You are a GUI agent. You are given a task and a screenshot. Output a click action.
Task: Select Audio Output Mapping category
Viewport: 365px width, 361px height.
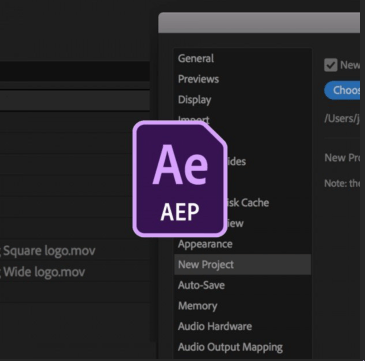click(230, 347)
